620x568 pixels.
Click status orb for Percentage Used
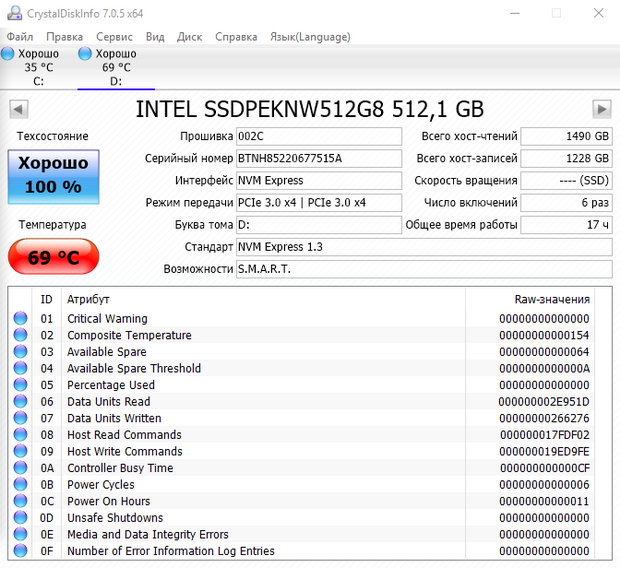click(21, 385)
